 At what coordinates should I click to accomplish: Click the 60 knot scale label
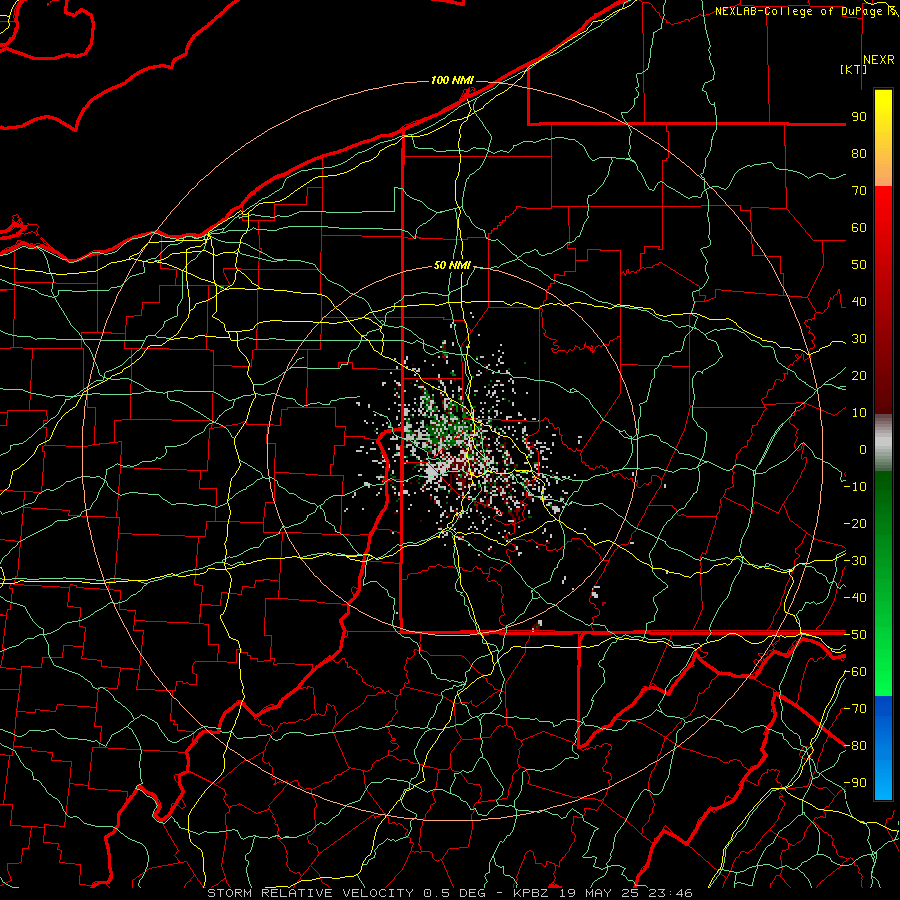pyautogui.click(x=859, y=228)
